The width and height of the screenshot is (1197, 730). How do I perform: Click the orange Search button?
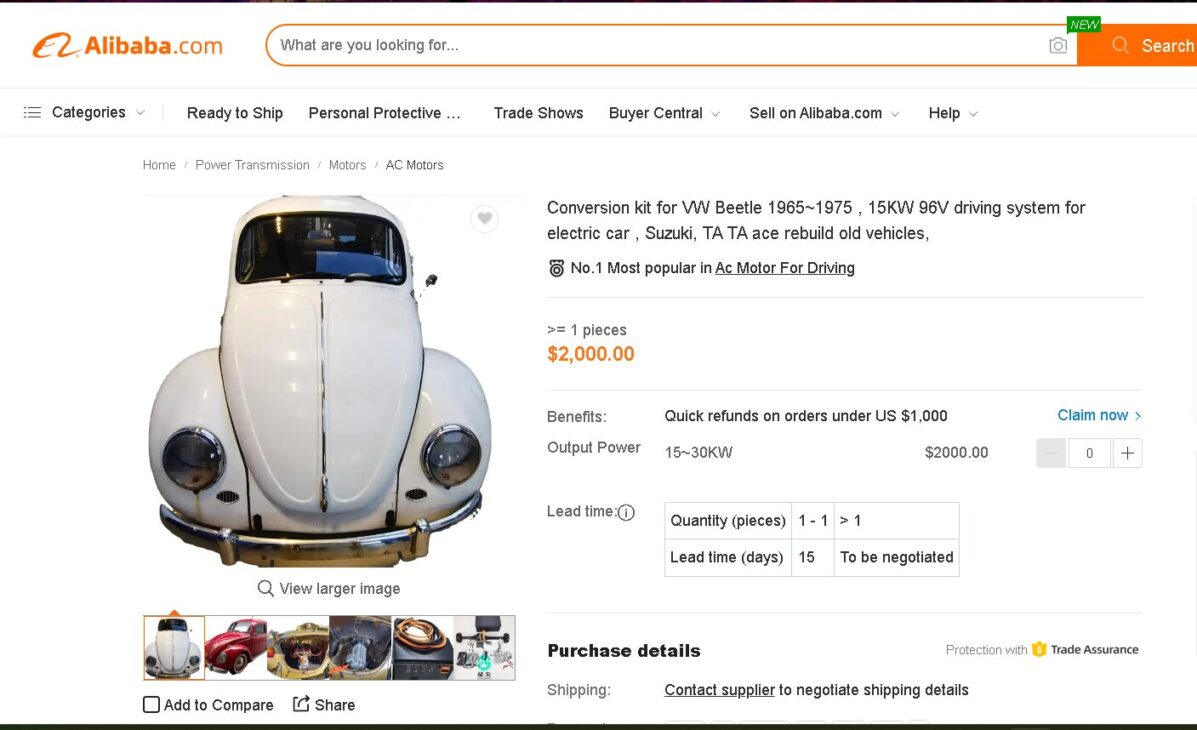coord(1150,46)
